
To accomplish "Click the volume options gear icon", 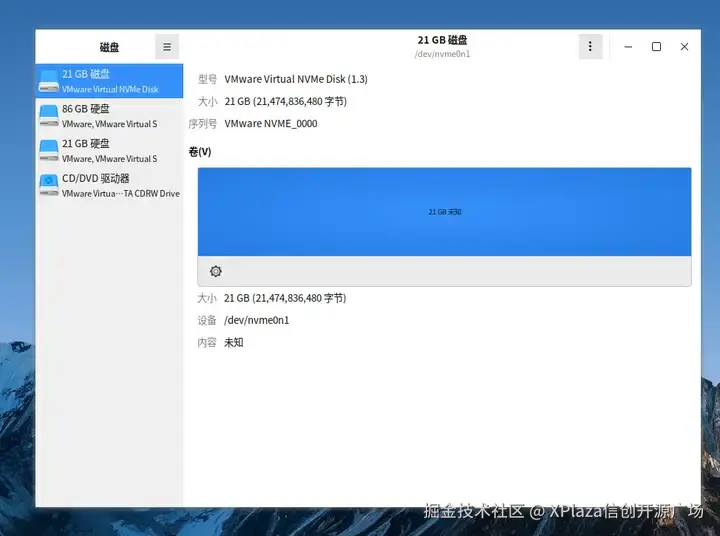I will pos(215,271).
